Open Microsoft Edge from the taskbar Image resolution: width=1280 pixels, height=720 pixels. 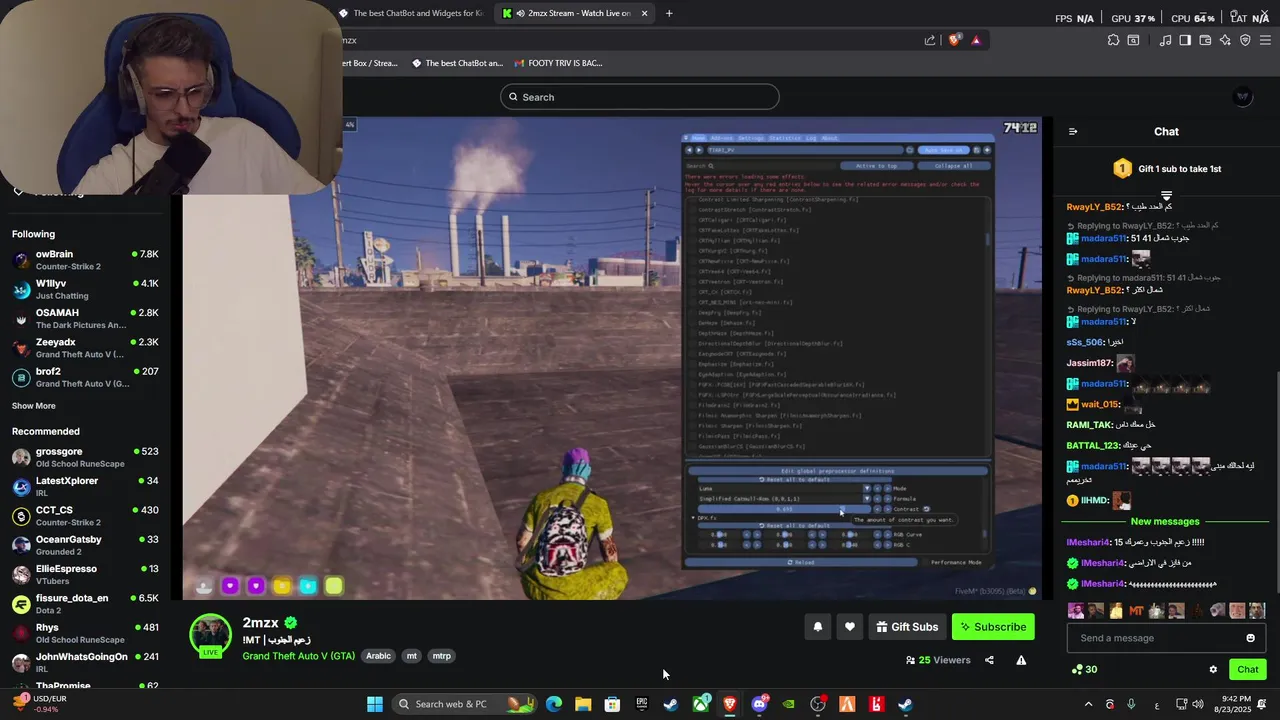pos(554,704)
